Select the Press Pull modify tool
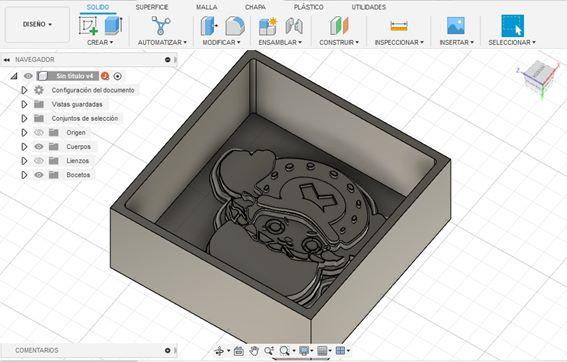This screenshot has width=567, height=362. [x=209, y=26]
